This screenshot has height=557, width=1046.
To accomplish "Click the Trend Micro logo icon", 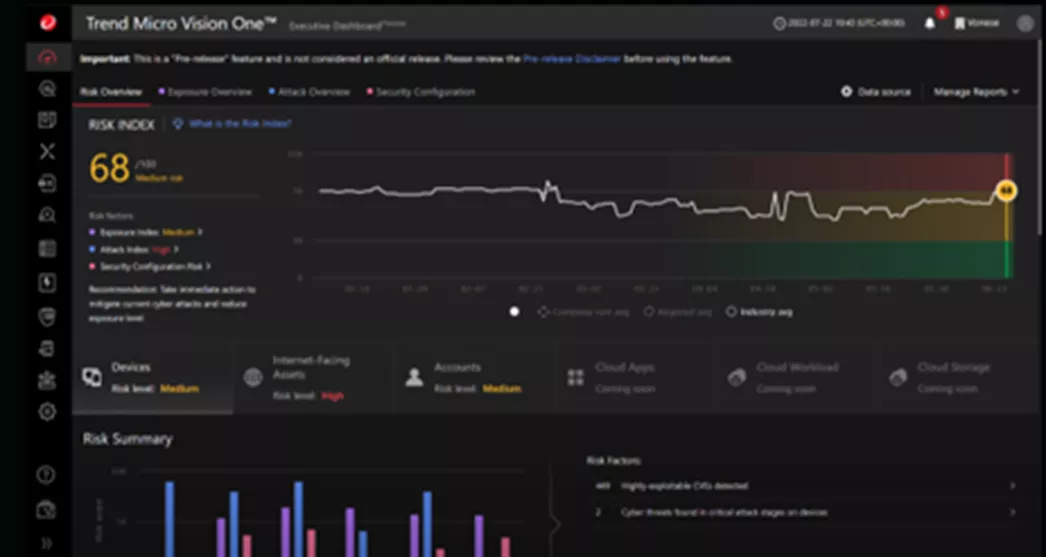I will tap(47, 23).
